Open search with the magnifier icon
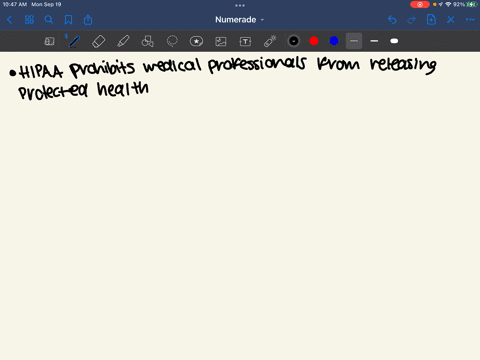480x360 pixels. pyautogui.click(x=49, y=20)
